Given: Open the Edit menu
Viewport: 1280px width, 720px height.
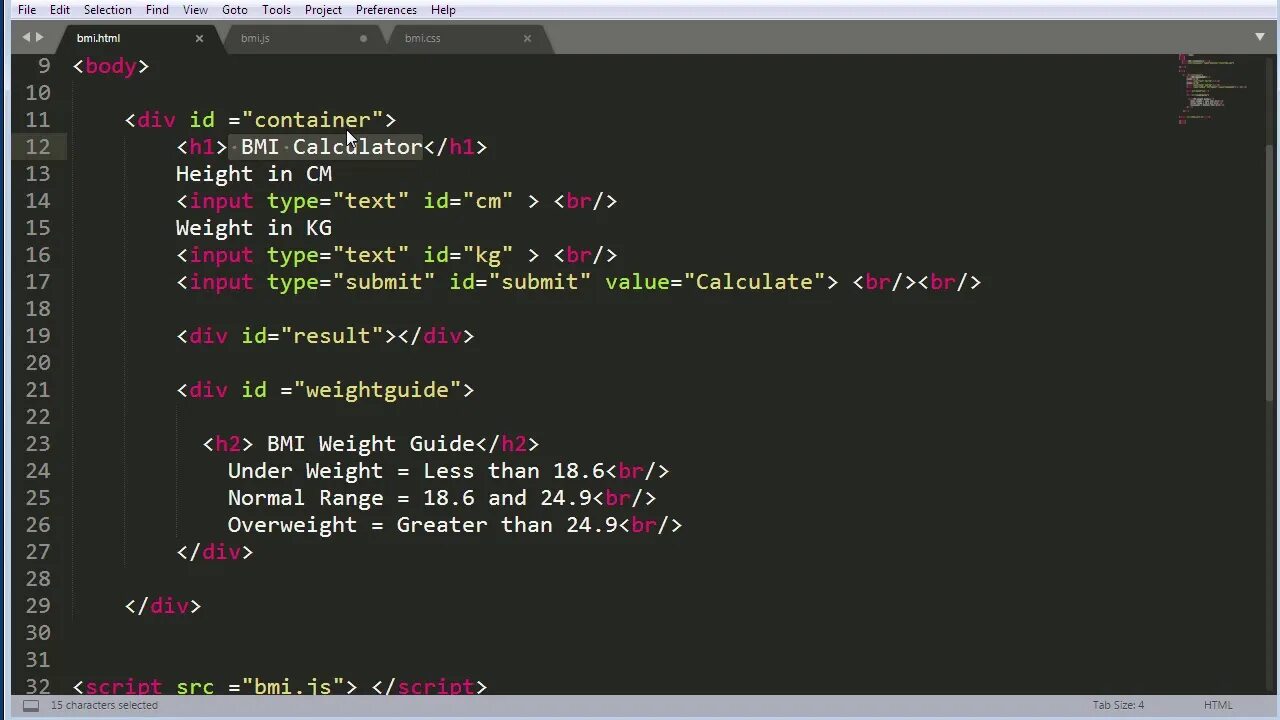Looking at the screenshot, I should pos(60,10).
